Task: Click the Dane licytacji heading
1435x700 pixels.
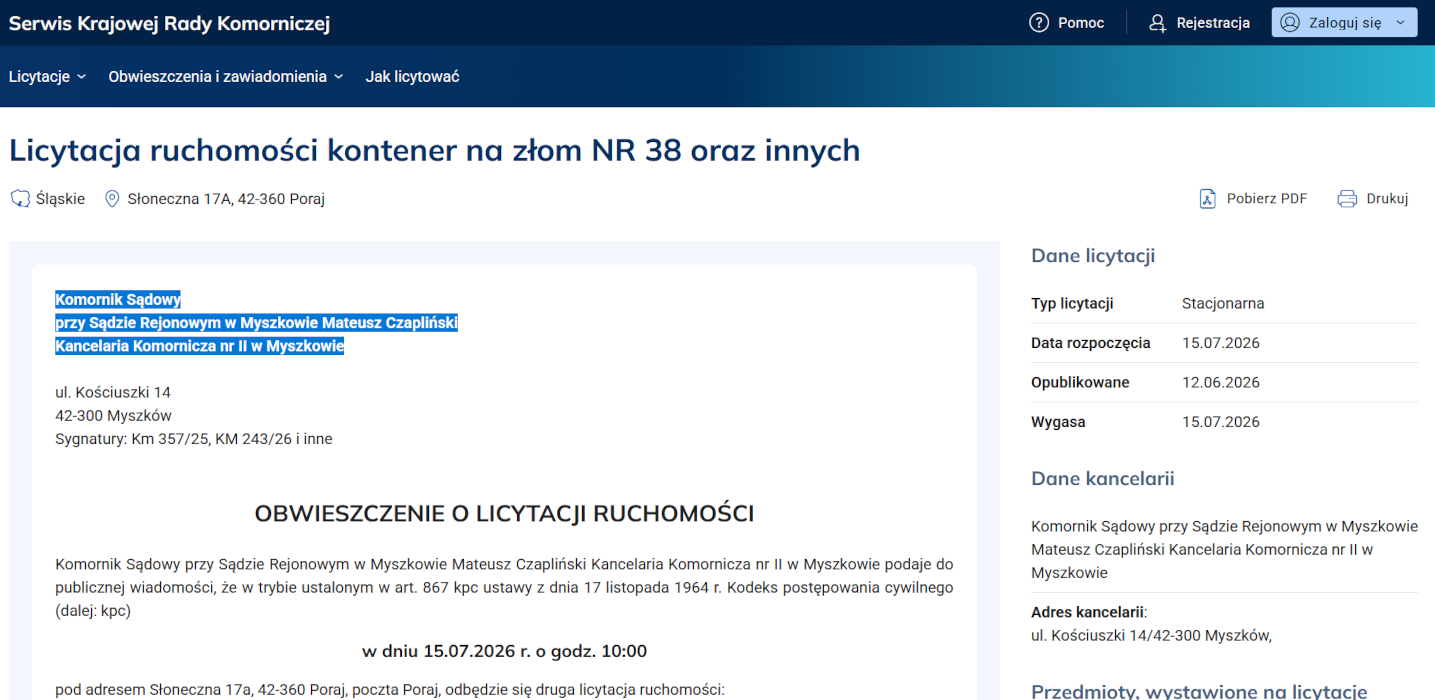Action: (x=1093, y=256)
